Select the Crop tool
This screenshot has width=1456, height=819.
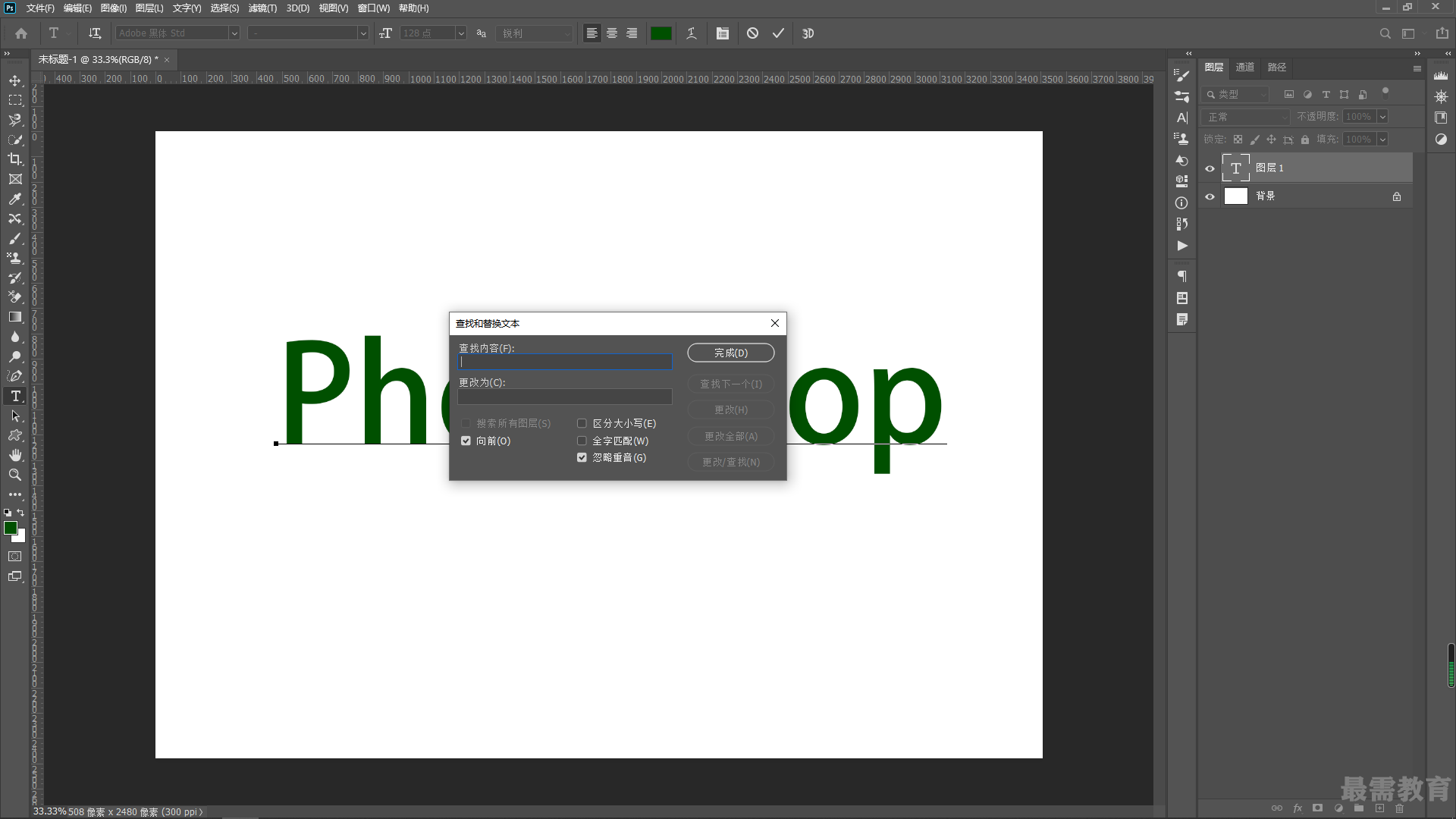pos(15,159)
